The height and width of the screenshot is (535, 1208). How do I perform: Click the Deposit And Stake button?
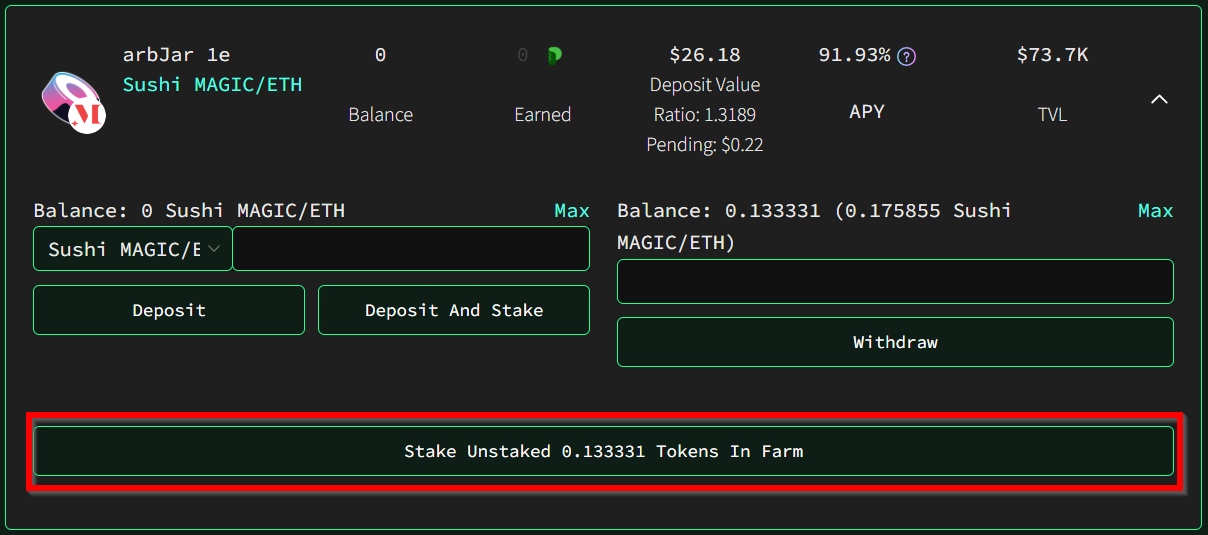(454, 310)
